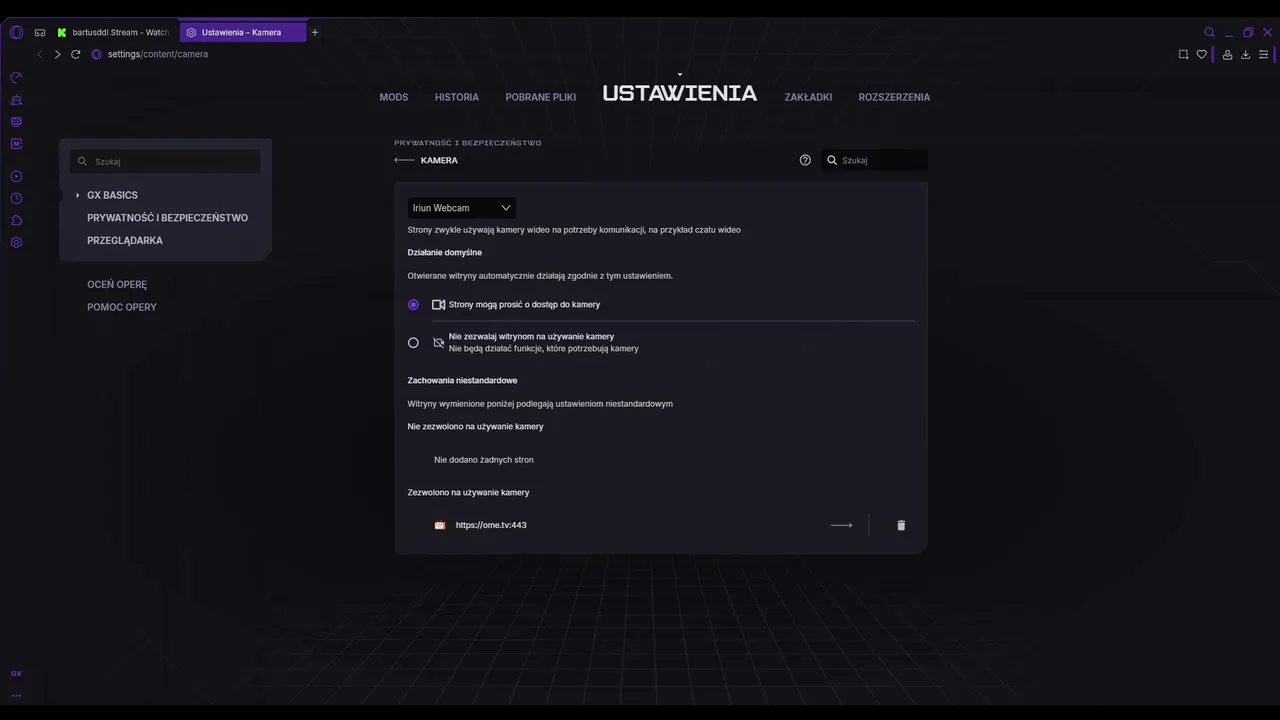Open the MODS section

click(394, 97)
